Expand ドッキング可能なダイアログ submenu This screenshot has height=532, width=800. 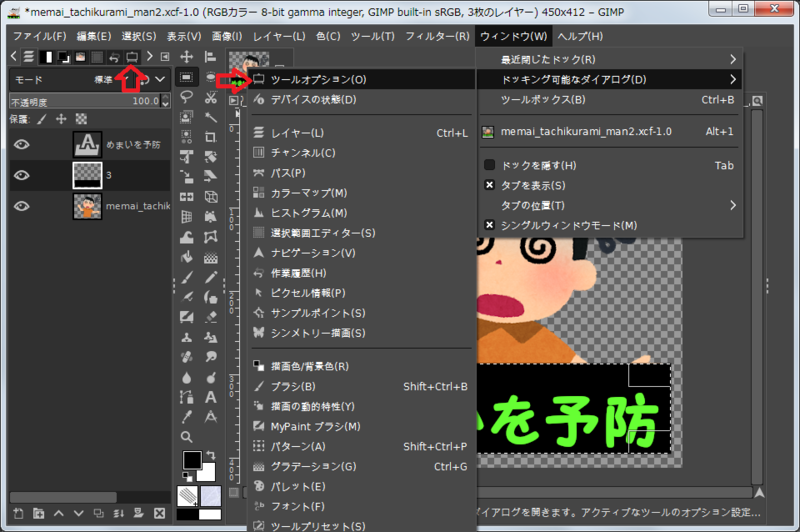[610, 79]
